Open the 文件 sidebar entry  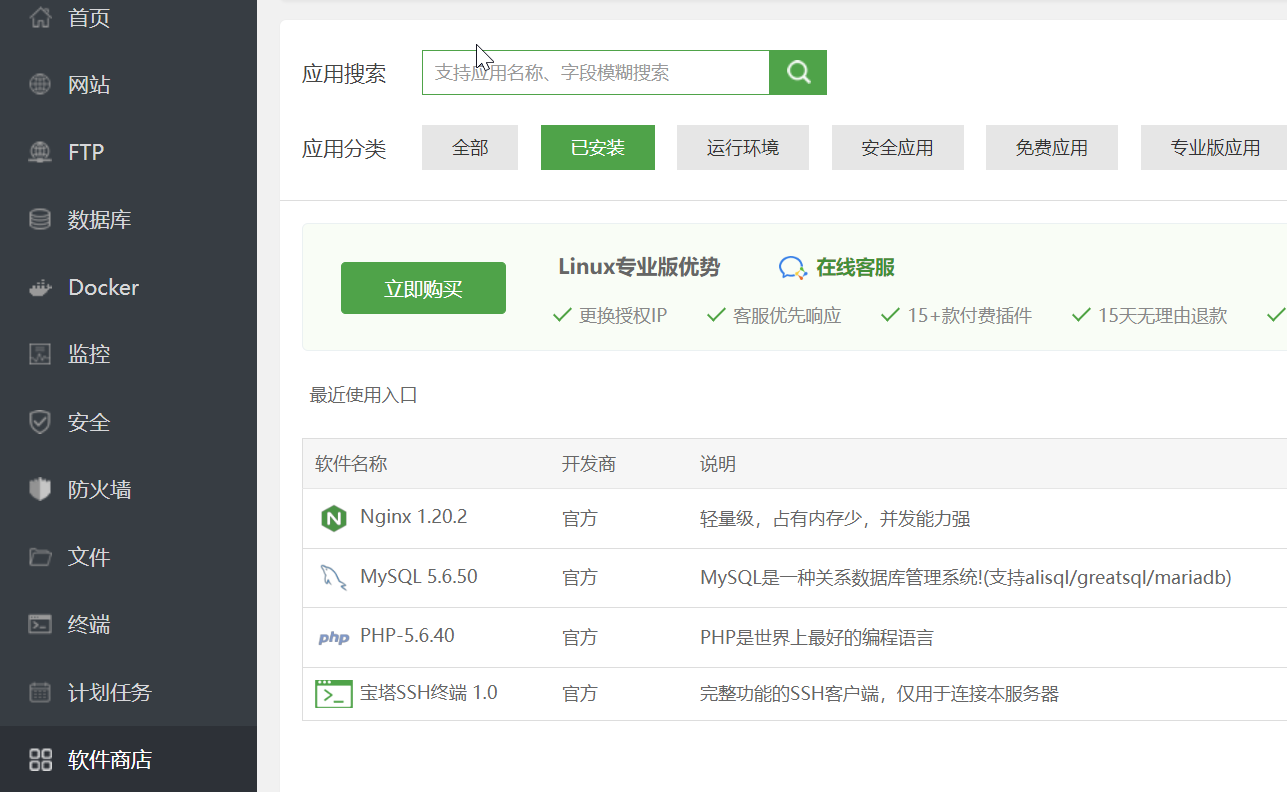pos(89,557)
